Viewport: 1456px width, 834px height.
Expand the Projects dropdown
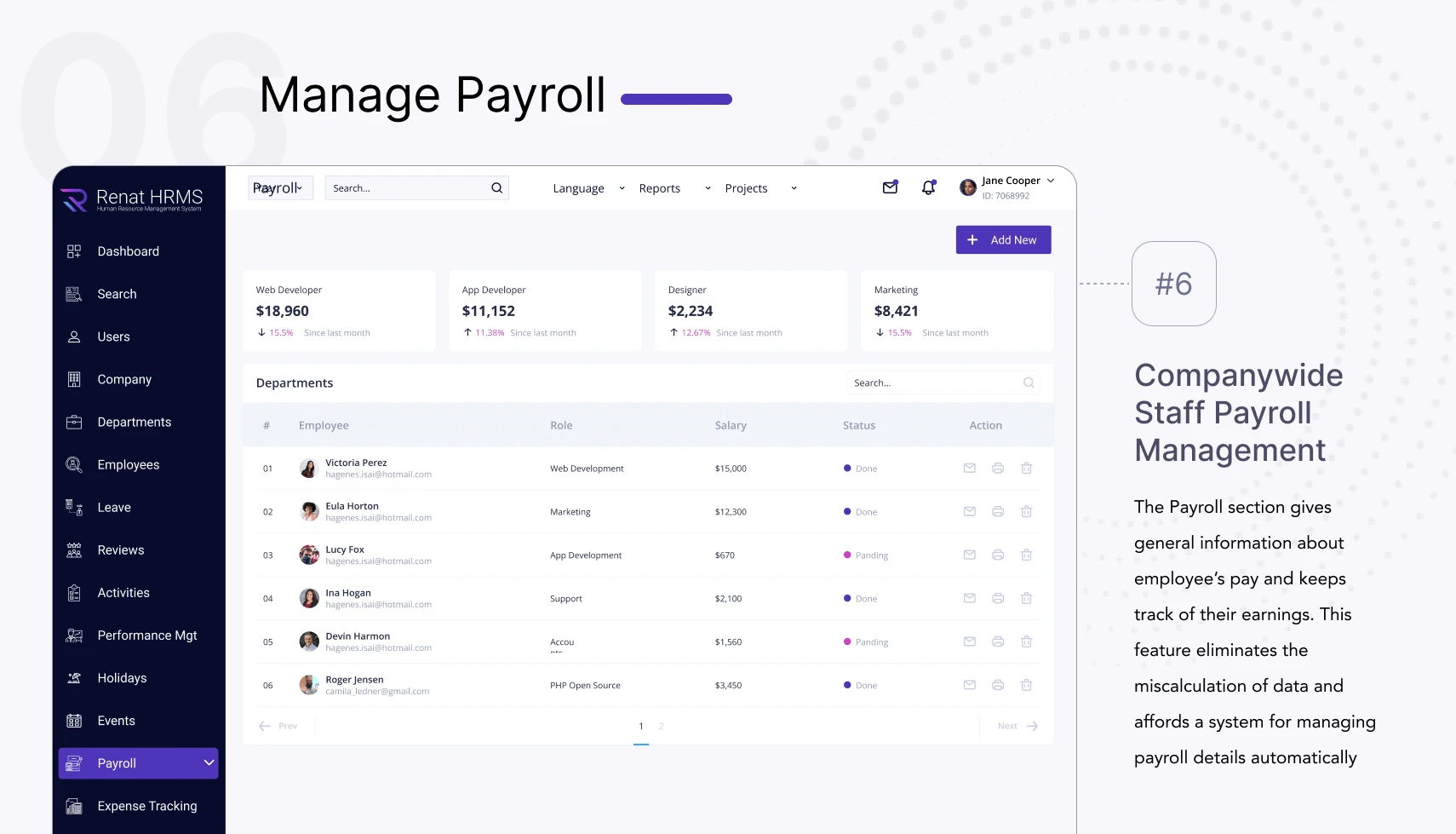(761, 188)
